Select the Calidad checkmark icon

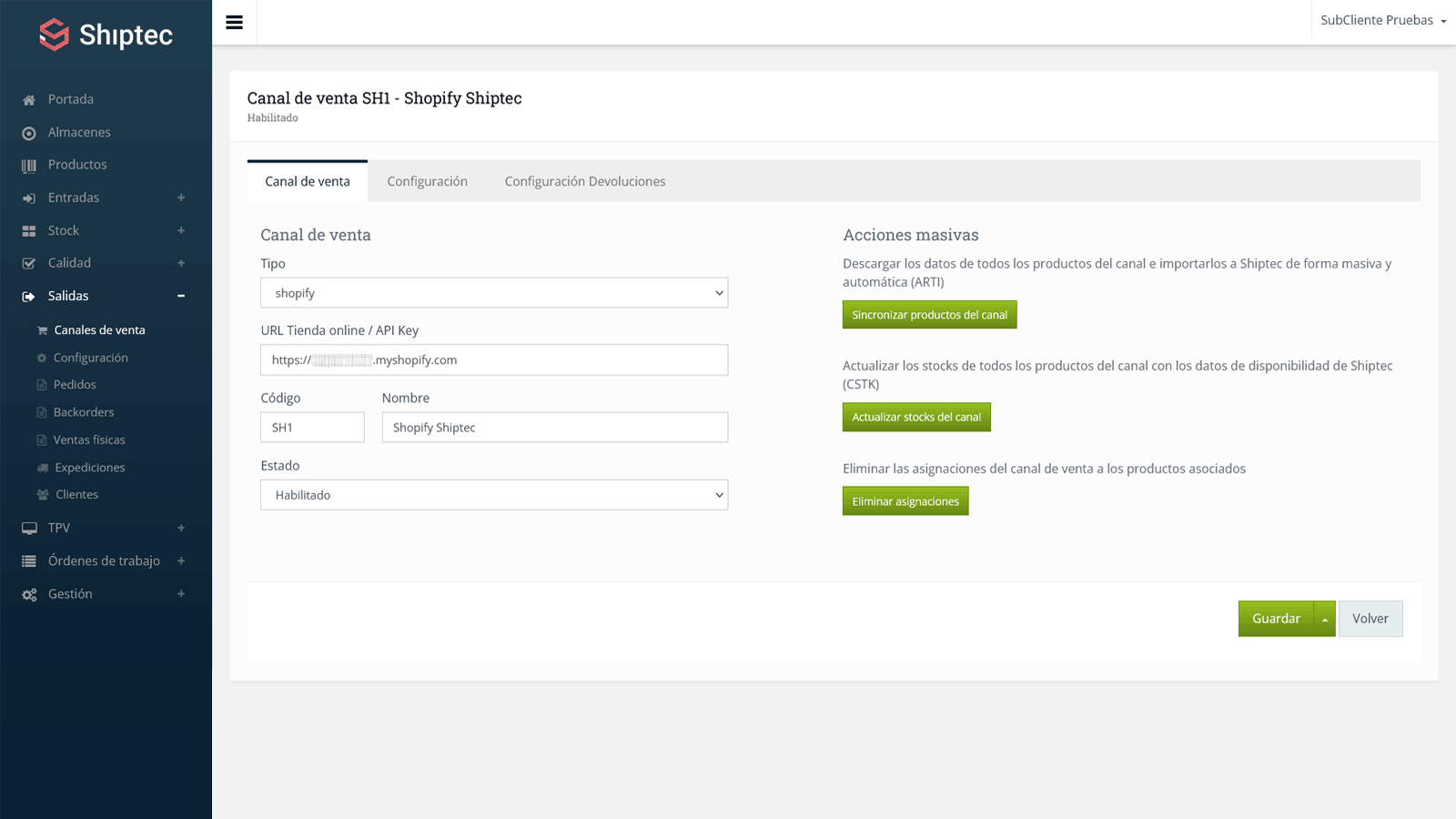click(28, 263)
